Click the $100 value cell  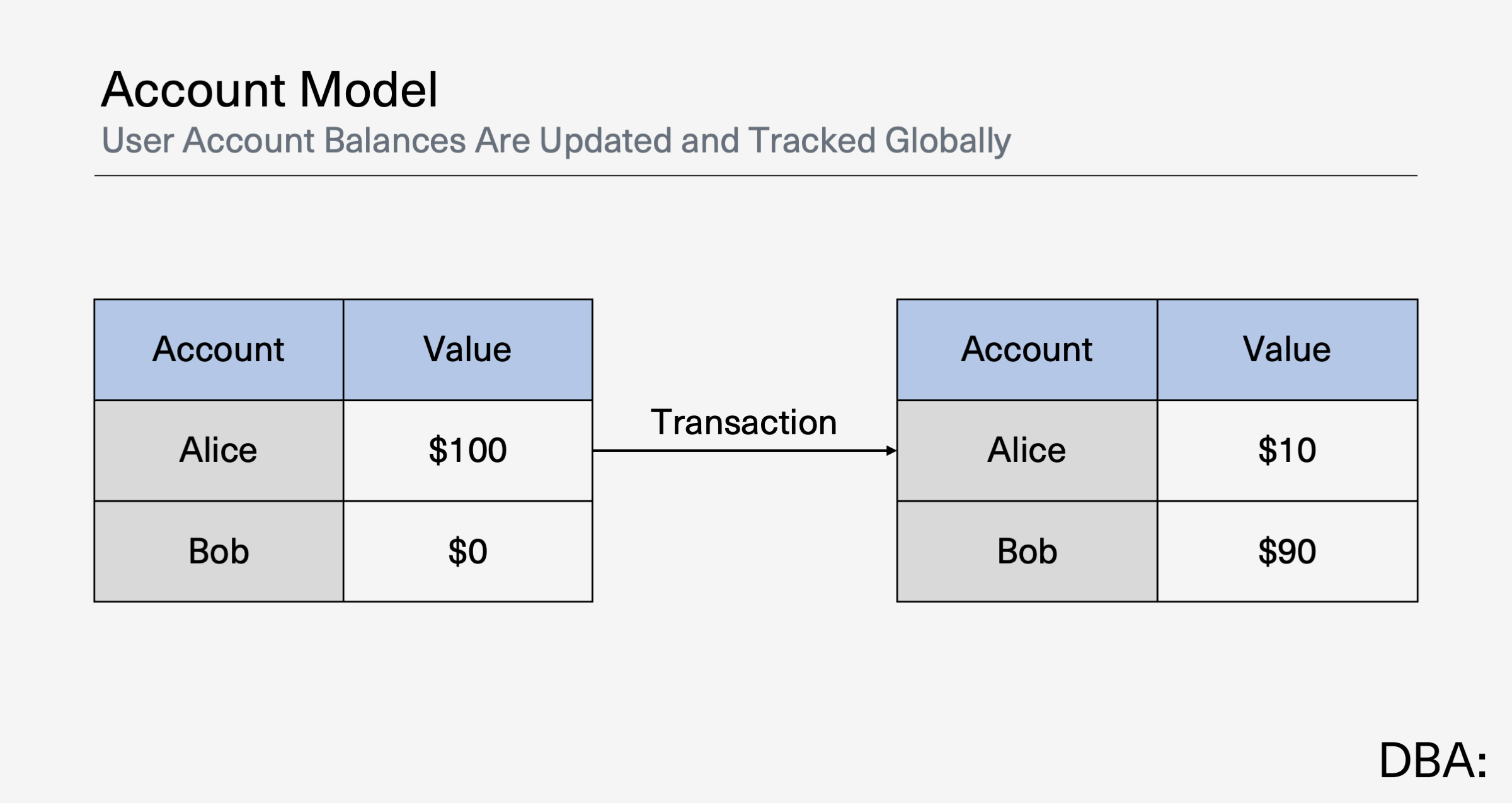pyautogui.click(x=467, y=451)
